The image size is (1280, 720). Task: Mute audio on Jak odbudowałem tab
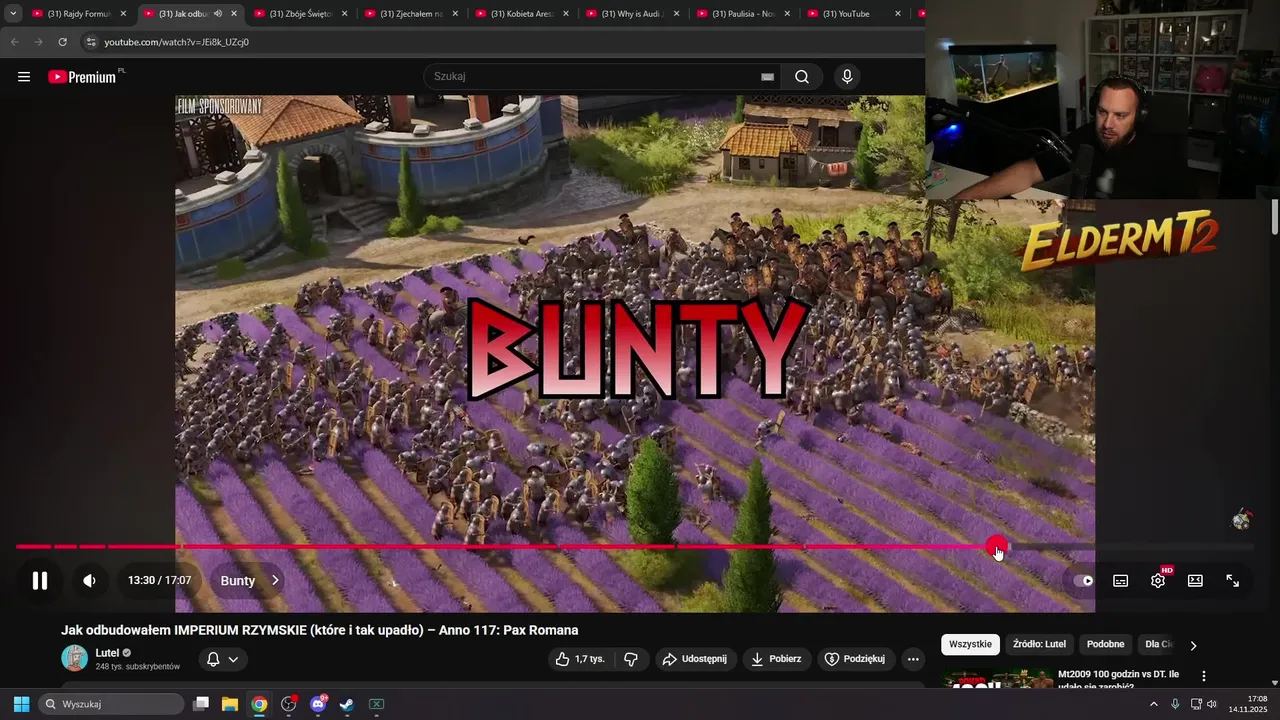[x=217, y=14]
